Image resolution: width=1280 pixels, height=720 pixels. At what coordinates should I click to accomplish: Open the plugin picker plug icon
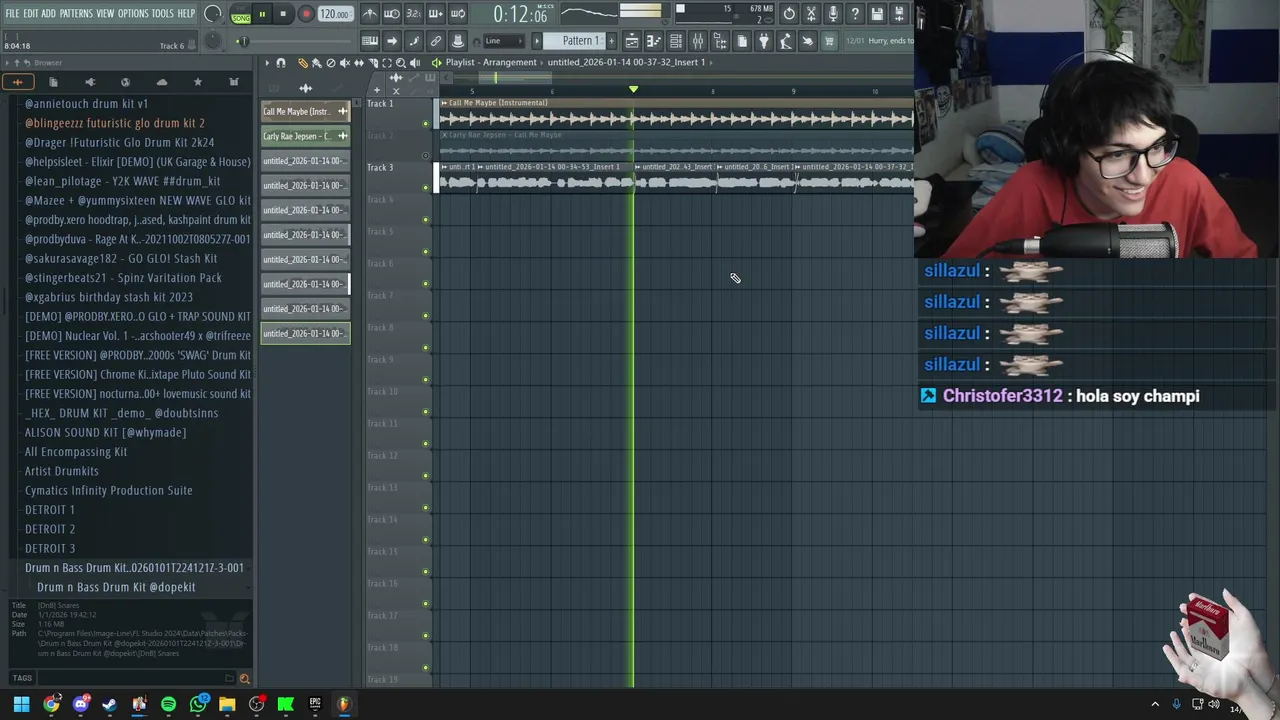coord(764,41)
